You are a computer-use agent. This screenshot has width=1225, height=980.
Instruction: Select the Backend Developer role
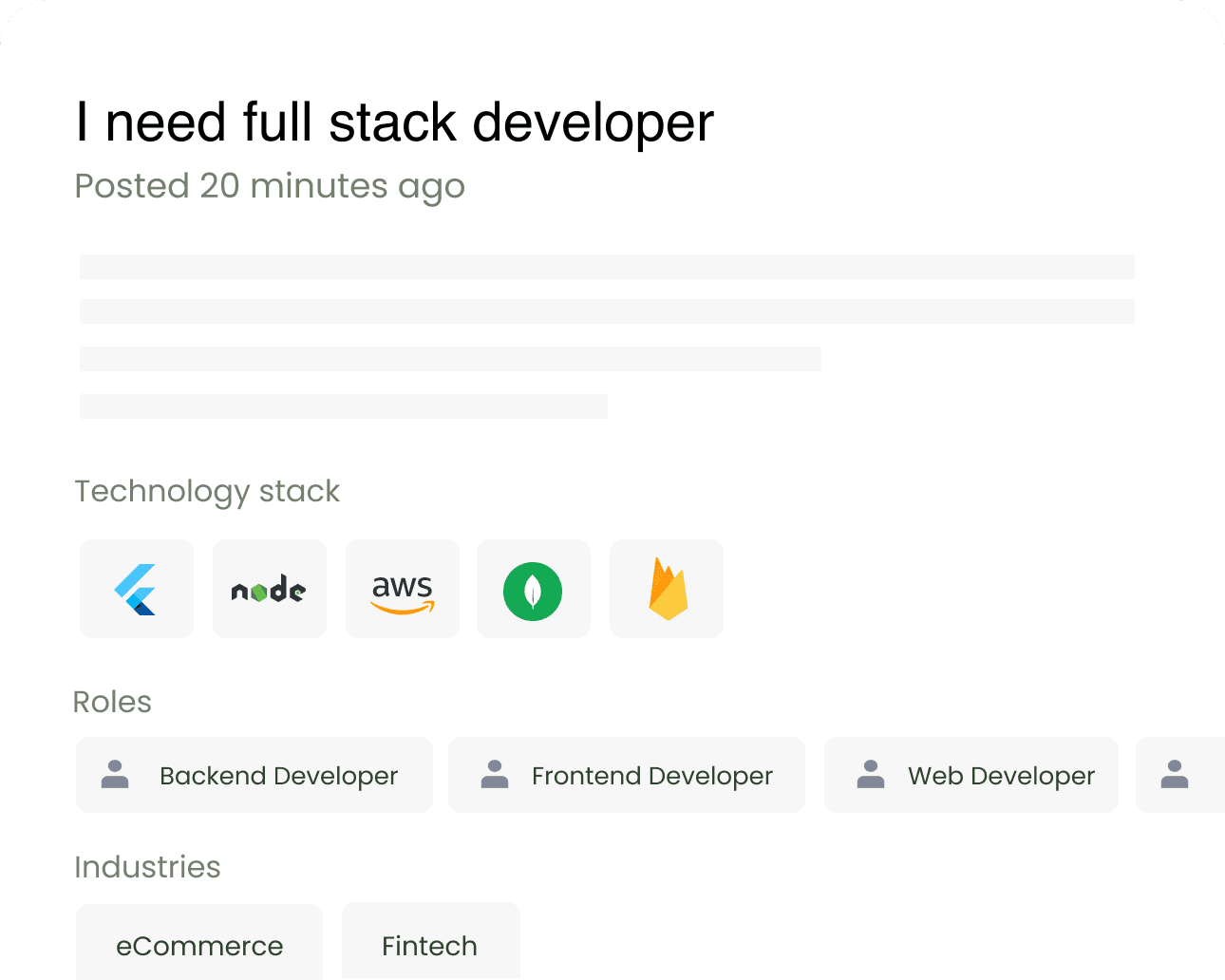[254, 775]
